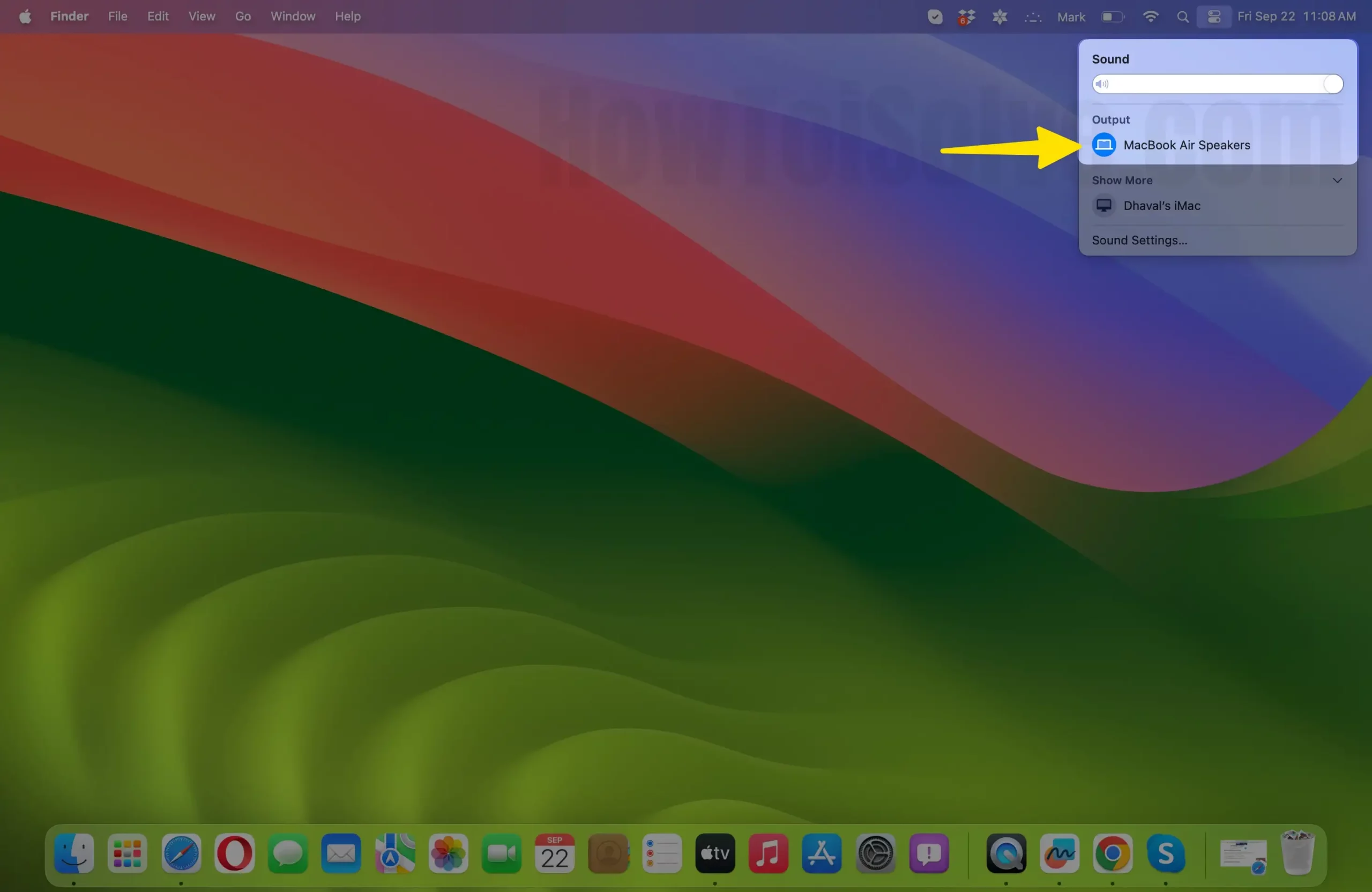1372x892 pixels.
Task: Open the Go menu
Action: [x=243, y=16]
